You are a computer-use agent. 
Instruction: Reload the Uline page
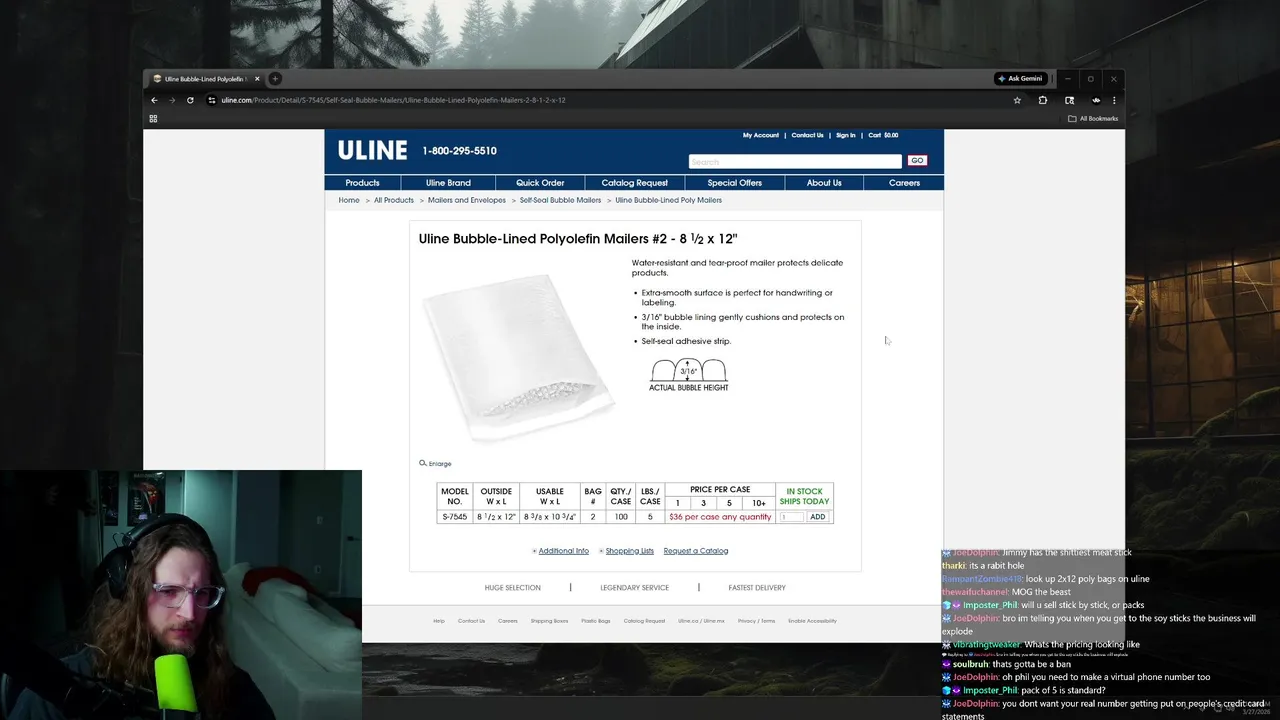190,100
